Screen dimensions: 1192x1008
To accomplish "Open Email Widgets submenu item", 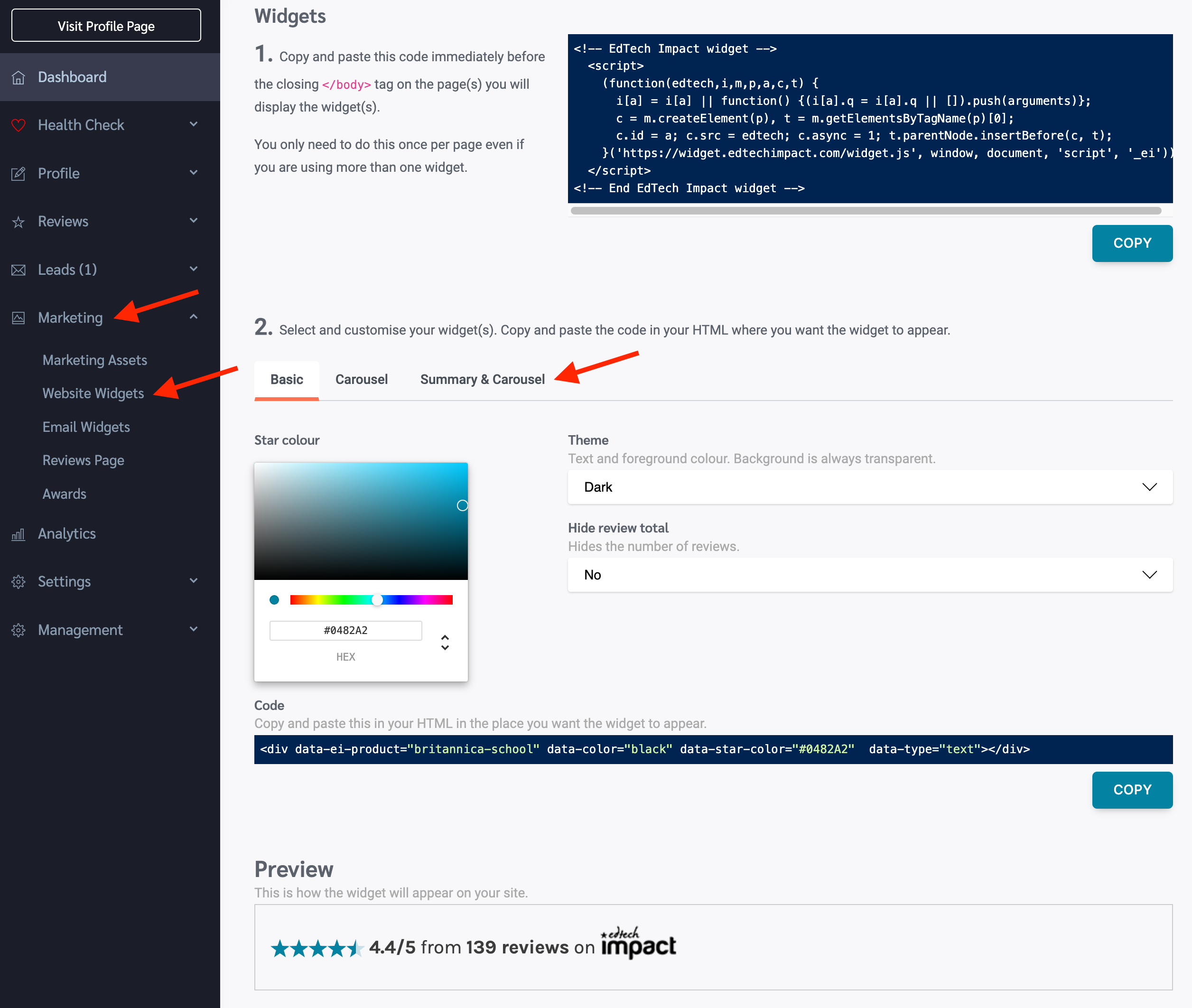I will click(86, 428).
